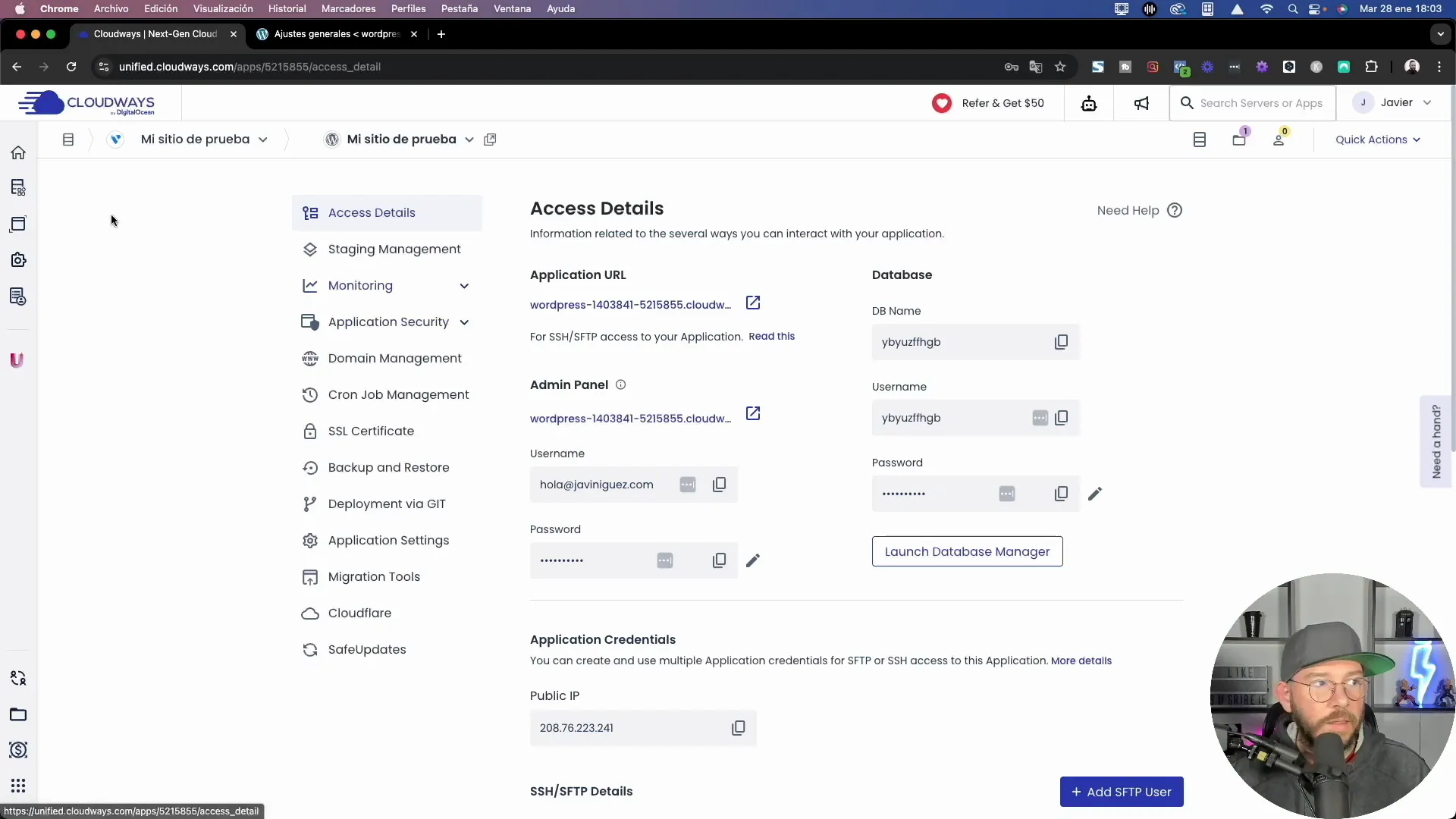
Task: Open projects icon with 1 badge
Action: point(1240,138)
